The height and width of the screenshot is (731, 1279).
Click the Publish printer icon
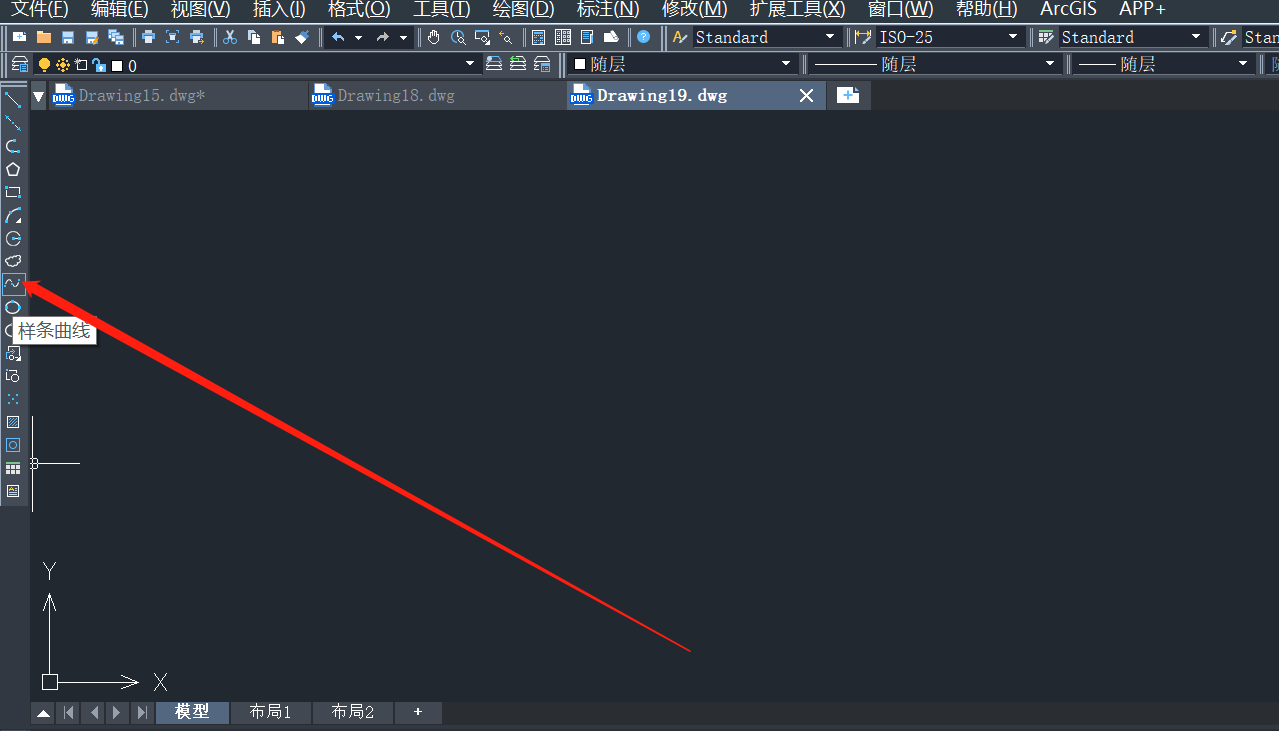click(196, 37)
